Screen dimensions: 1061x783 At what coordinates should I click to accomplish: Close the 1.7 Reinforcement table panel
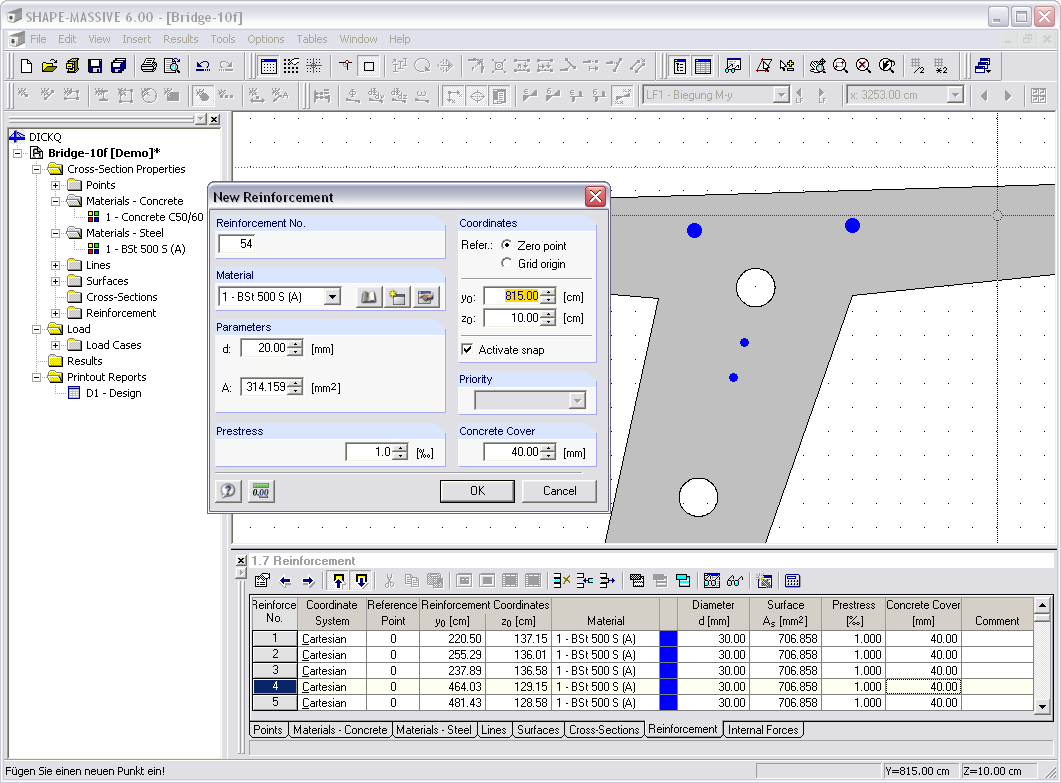(241, 560)
